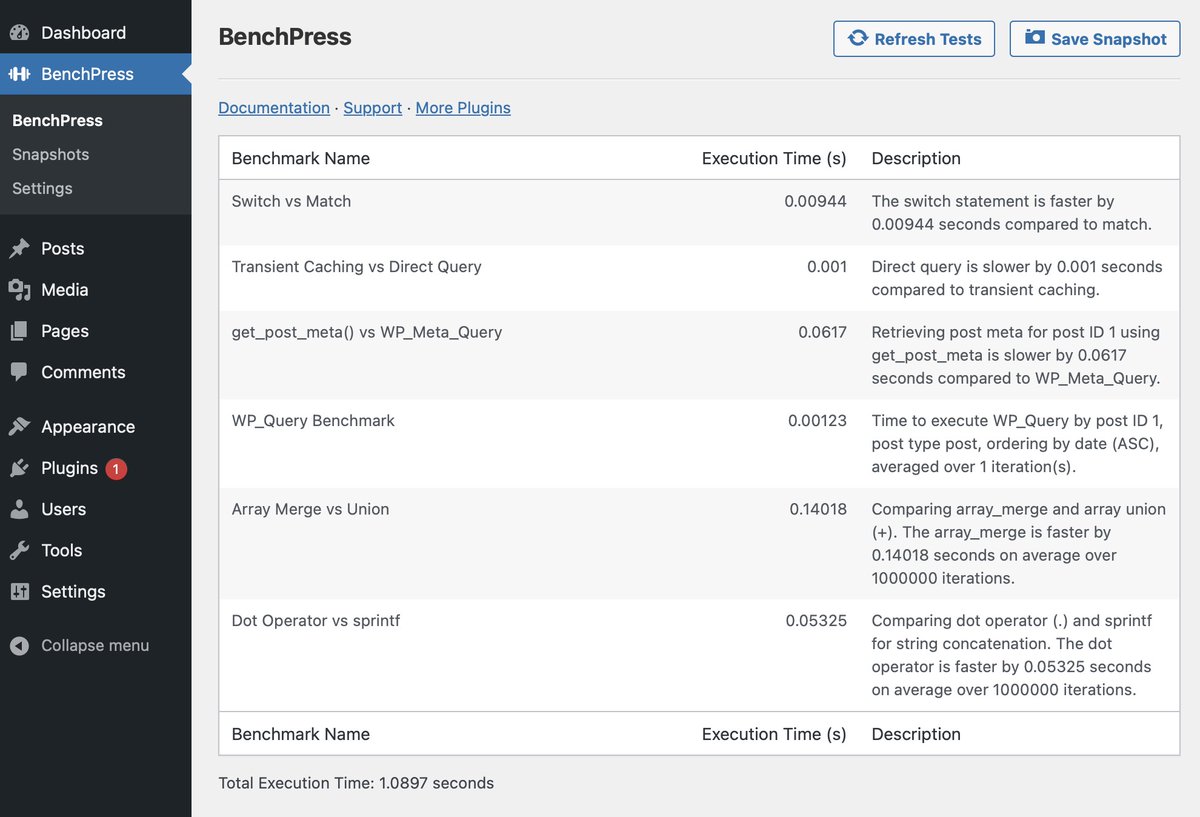Viewport: 1200px width, 817px height.
Task: Click the Refresh Tests button
Action: tap(913, 39)
